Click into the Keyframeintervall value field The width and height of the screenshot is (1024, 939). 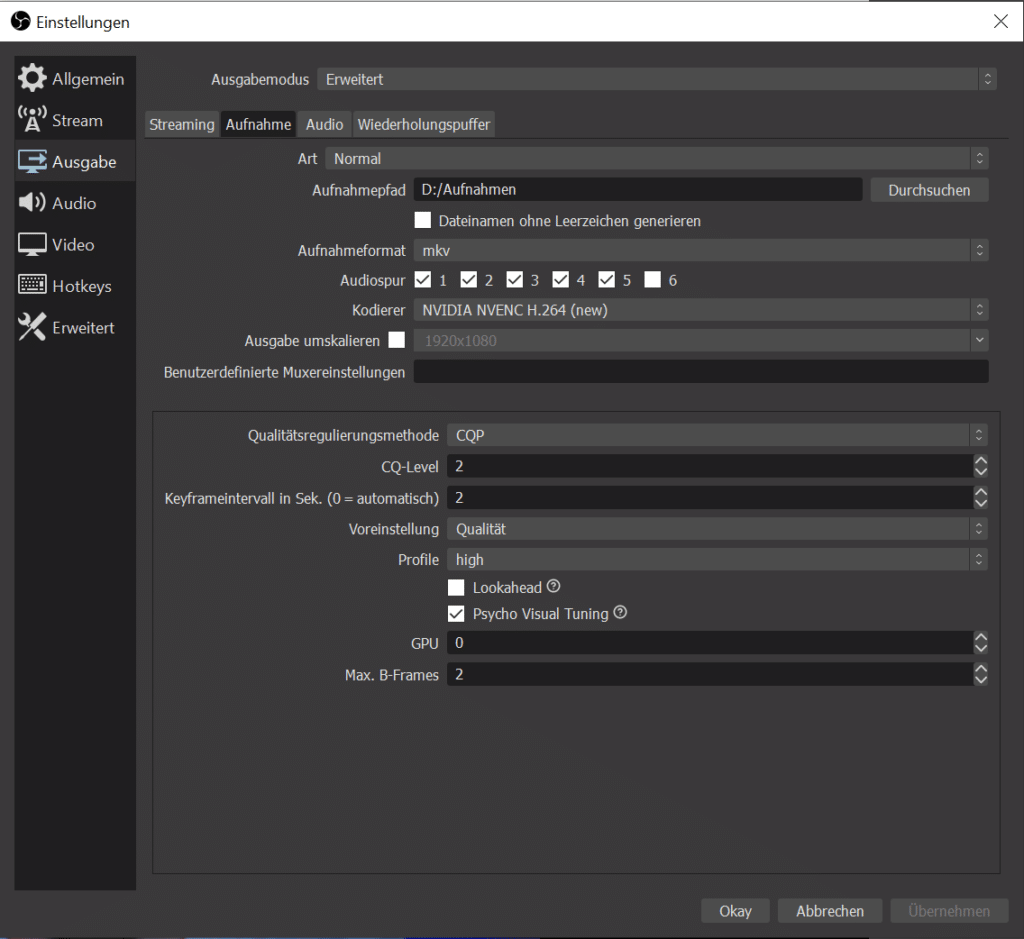click(x=710, y=498)
